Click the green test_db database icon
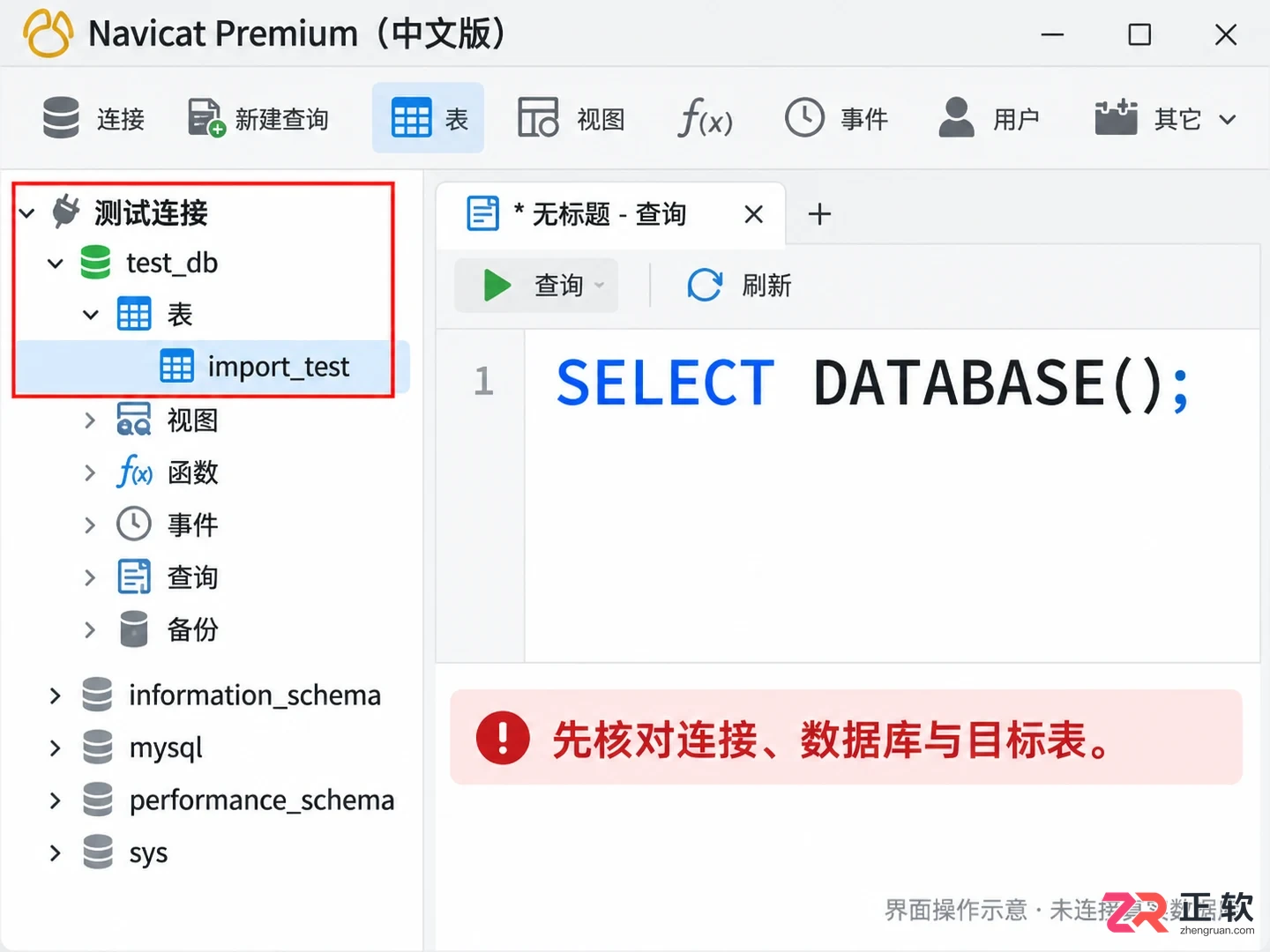Screen dimensions: 1270x952 (x=95, y=263)
